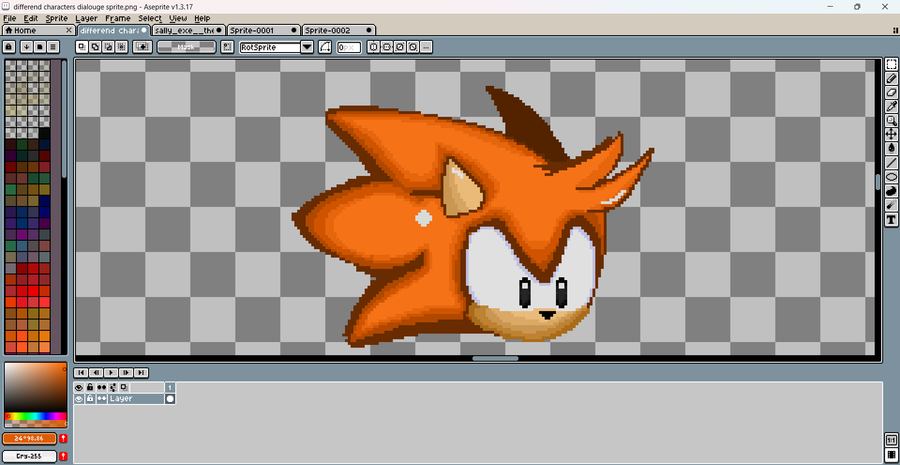Viewport: 900px width, 465px height.
Task: Click the Replace selection mode icon
Action: click(82, 47)
